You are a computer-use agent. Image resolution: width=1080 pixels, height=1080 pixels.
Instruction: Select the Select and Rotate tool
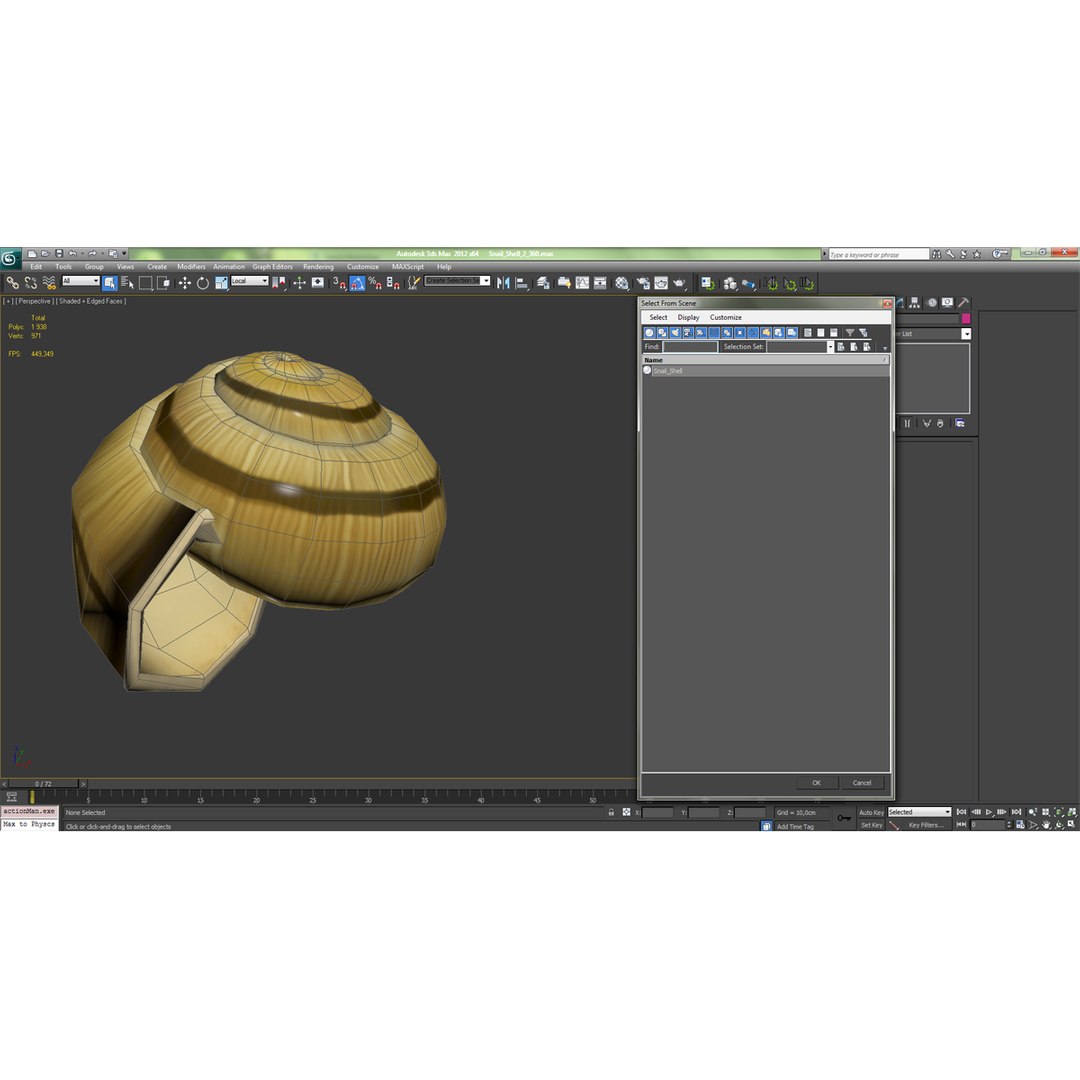click(202, 282)
